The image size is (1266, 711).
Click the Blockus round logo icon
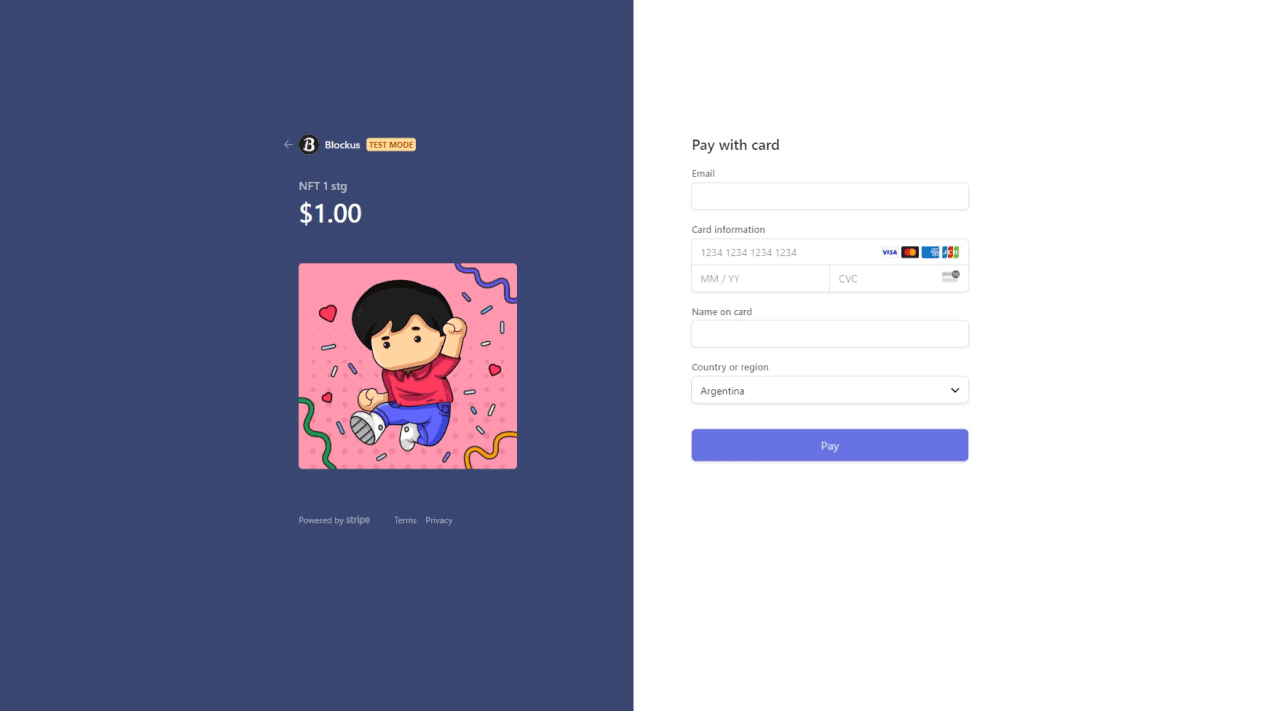pyautogui.click(x=308, y=145)
